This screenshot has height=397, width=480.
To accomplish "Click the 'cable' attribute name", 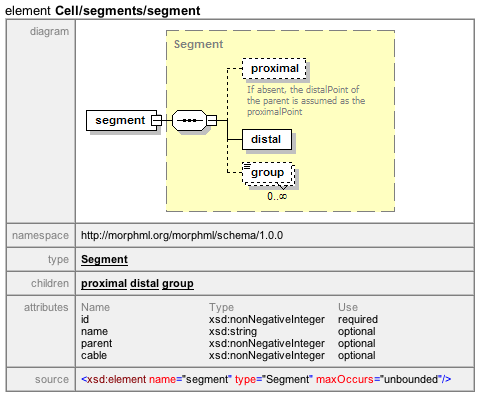I will pos(94,355).
